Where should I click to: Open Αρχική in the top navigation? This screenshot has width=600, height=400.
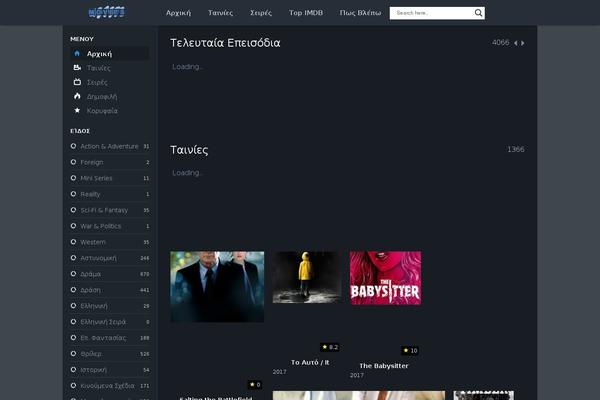(178, 13)
